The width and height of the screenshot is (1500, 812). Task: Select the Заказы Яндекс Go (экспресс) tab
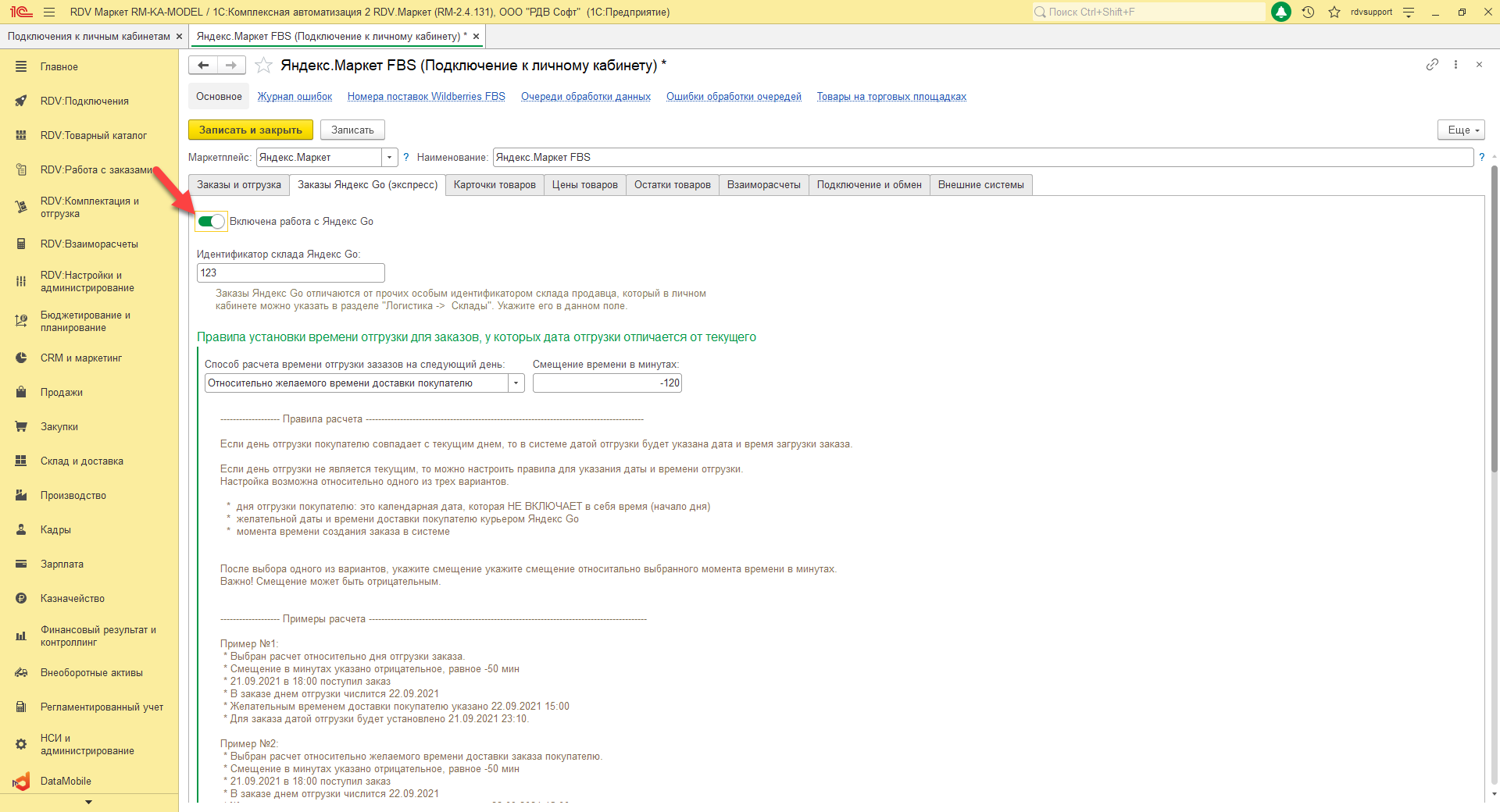[x=367, y=185]
